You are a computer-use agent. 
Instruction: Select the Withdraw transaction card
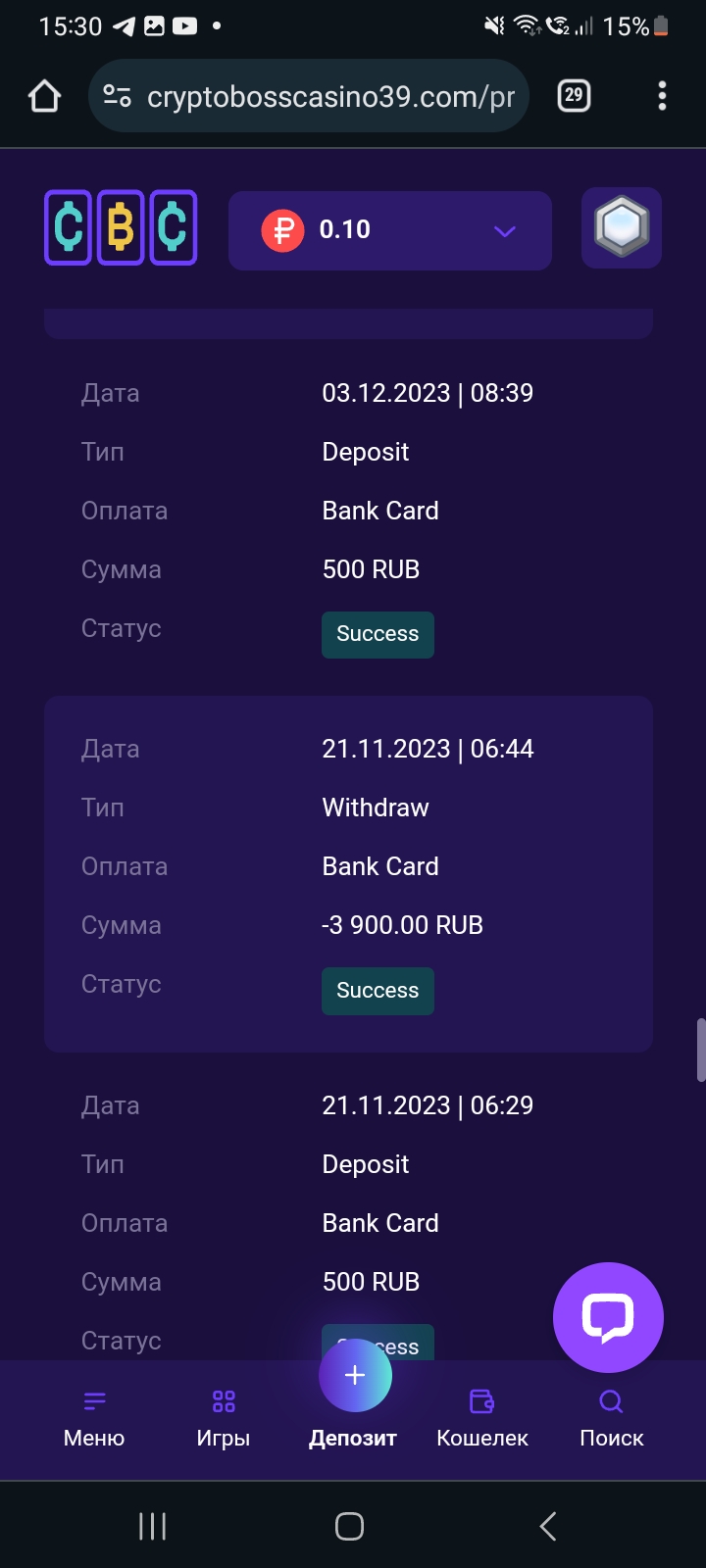click(x=348, y=874)
